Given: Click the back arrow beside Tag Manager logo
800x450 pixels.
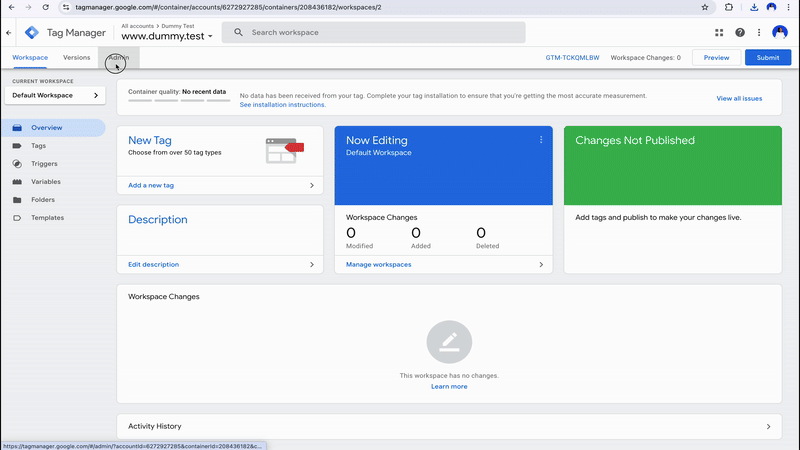Looking at the screenshot, I should pos(9,33).
